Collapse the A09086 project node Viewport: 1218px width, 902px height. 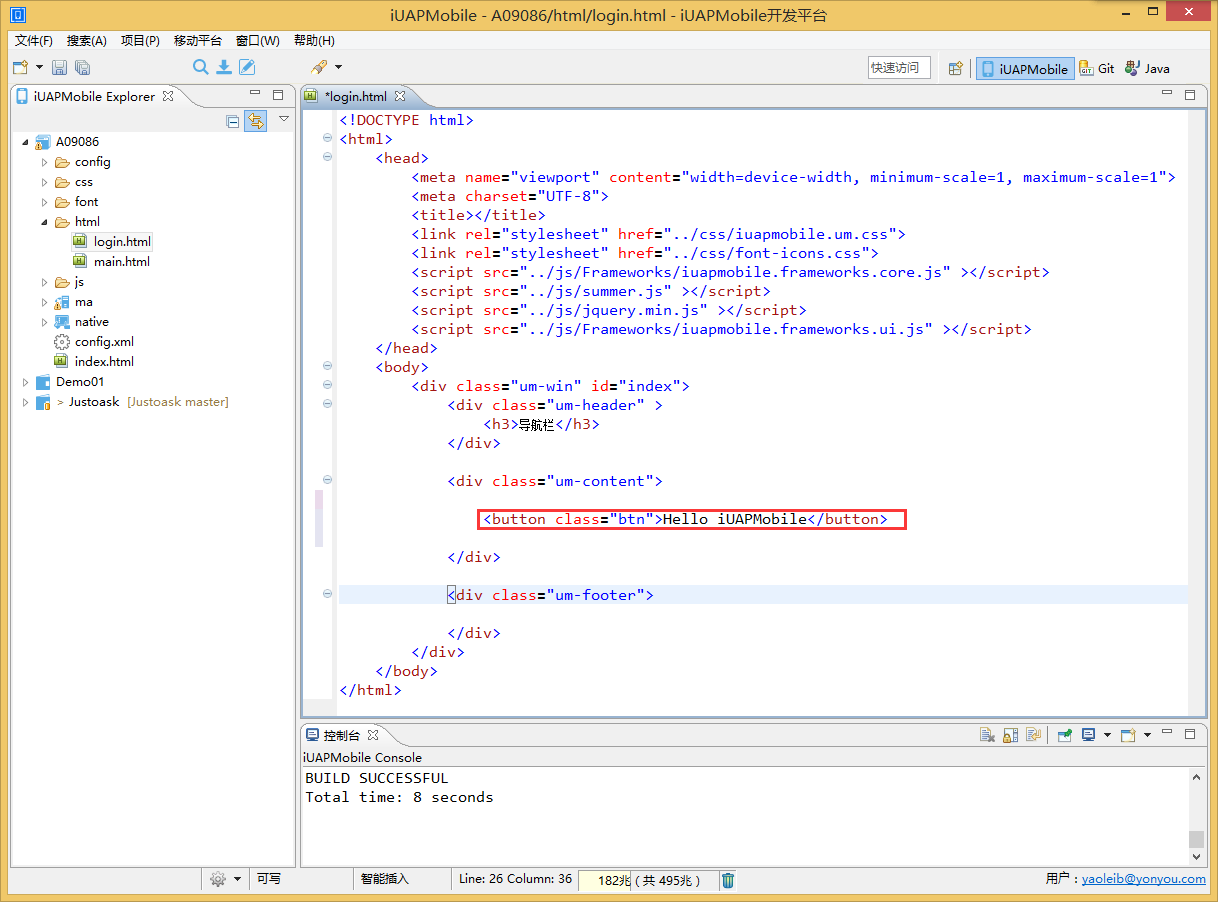click(x=25, y=142)
